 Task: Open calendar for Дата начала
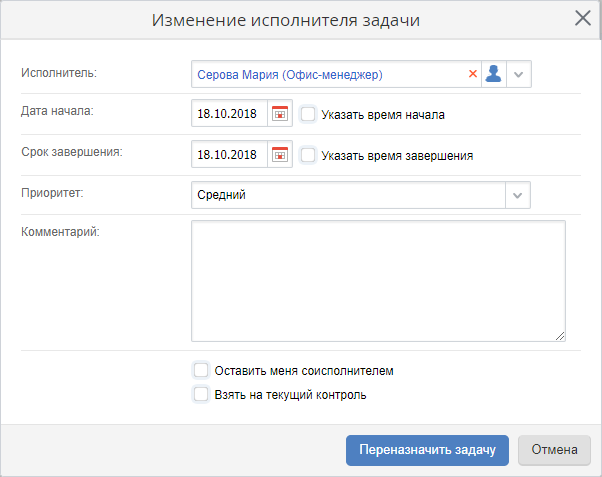[x=280, y=113]
